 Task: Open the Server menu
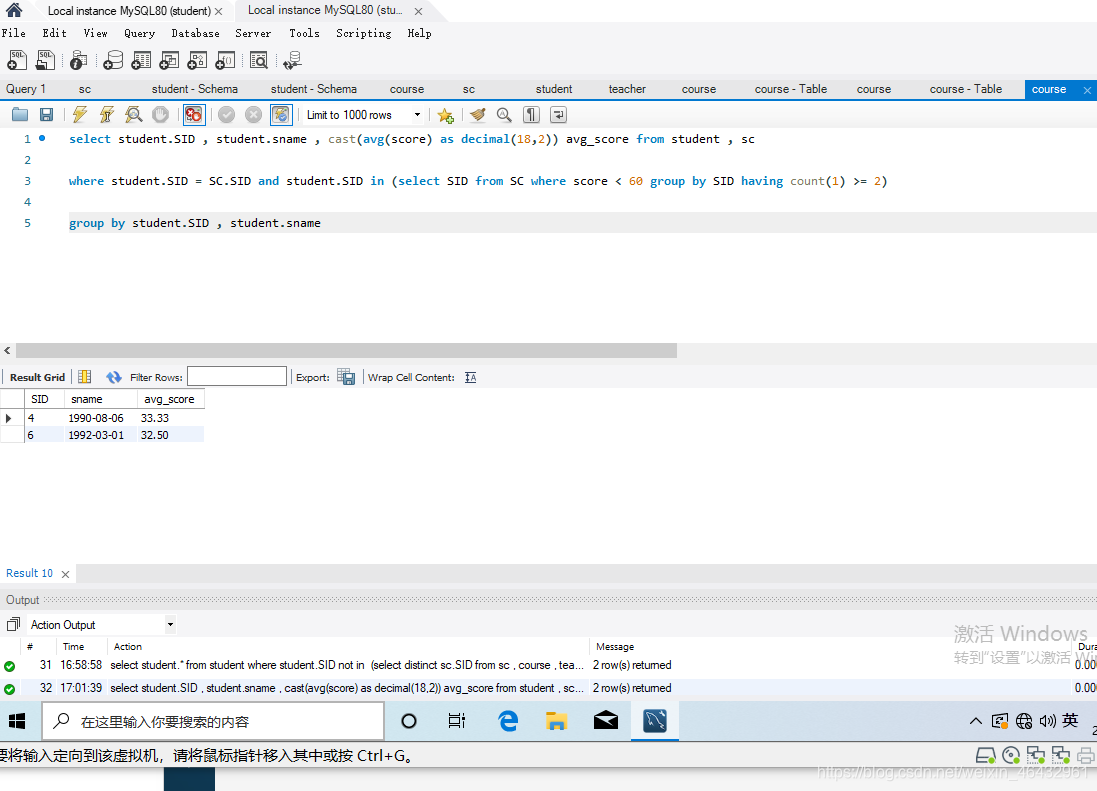click(253, 33)
